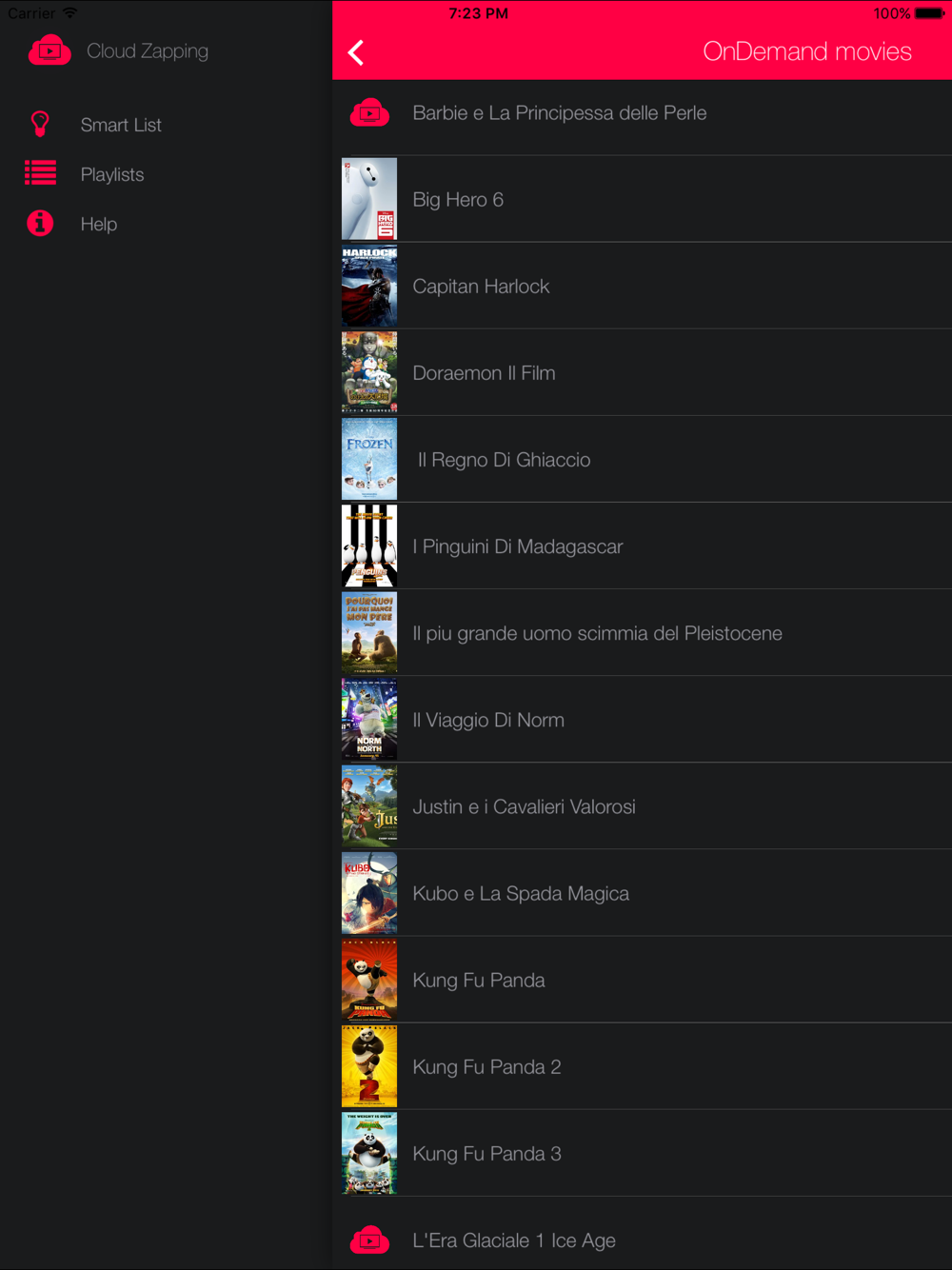Open the 'Kubo e La Spada Magica' title
This screenshot has width=952, height=1270.
[x=521, y=894]
